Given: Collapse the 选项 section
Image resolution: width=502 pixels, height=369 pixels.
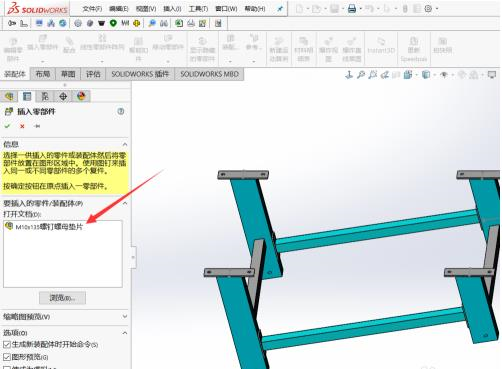Looking at the screenshot, I should click(125, 333).
